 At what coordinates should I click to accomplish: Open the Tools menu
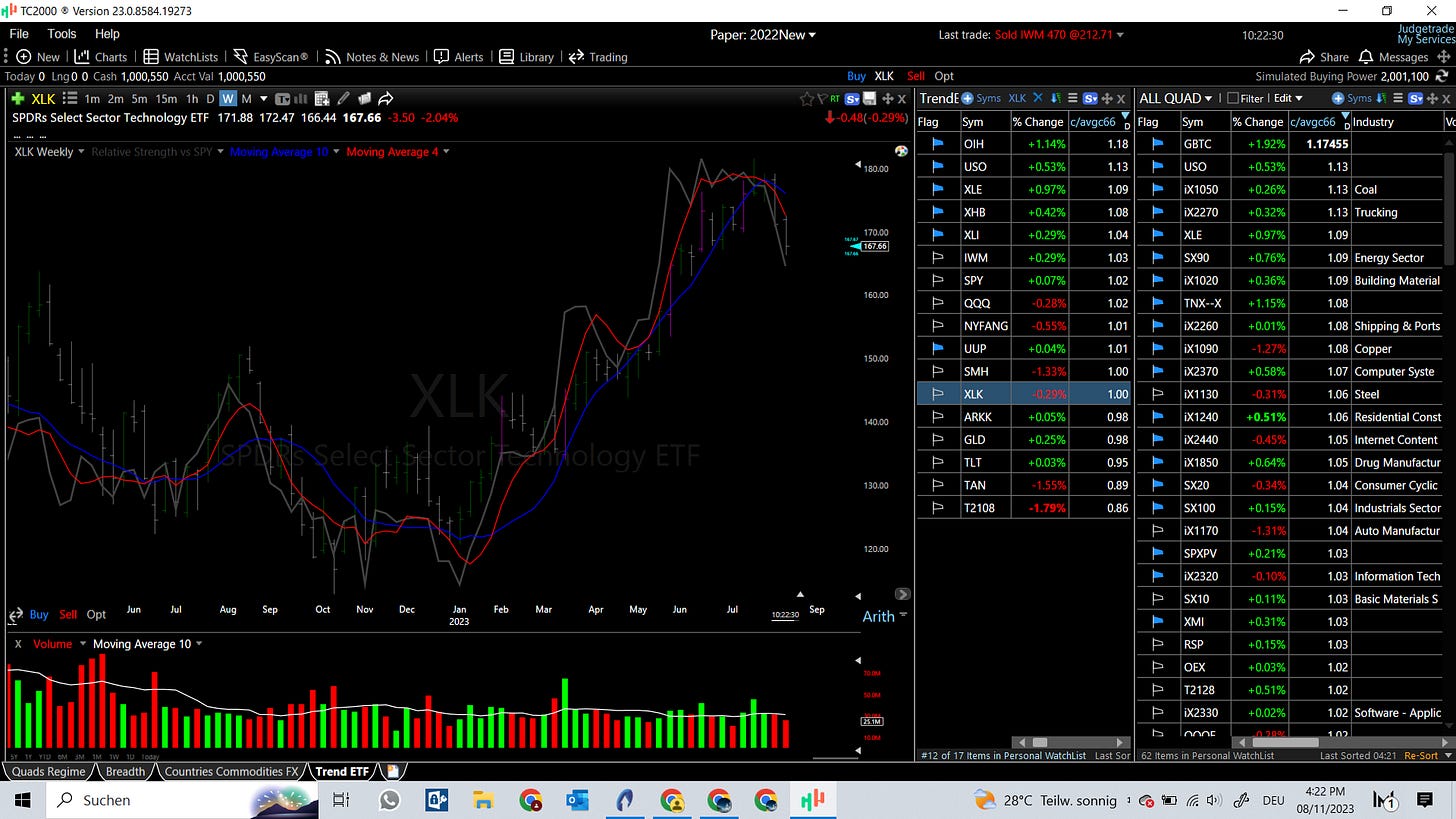click(62, 34)
